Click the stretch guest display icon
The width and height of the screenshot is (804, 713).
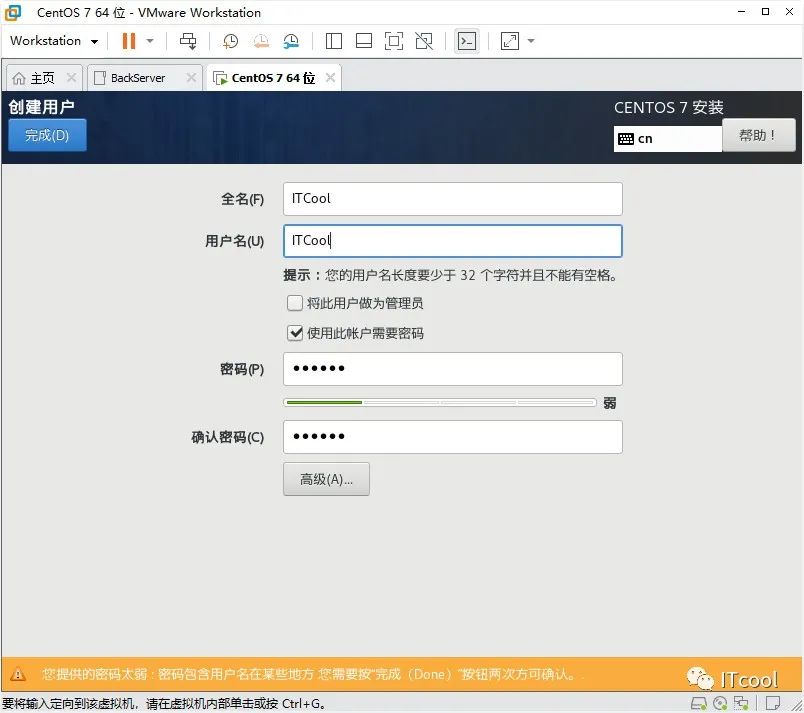point(510,41)
